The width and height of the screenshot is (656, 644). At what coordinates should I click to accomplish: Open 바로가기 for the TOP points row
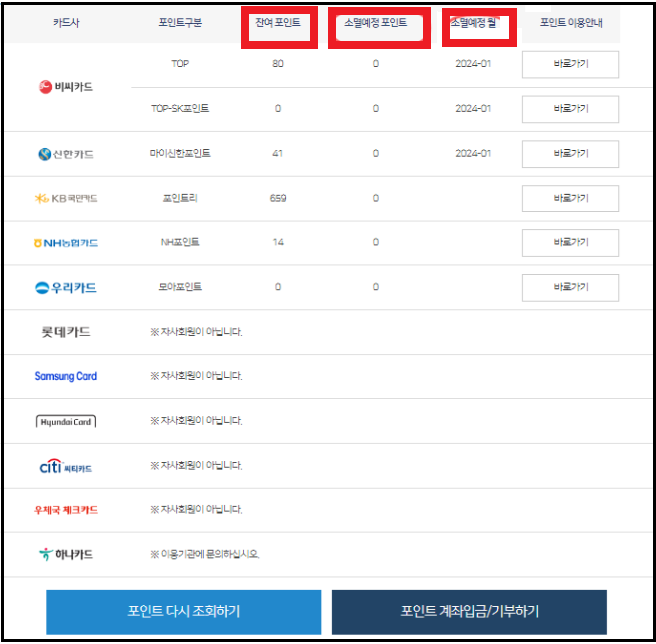(570, 64)
